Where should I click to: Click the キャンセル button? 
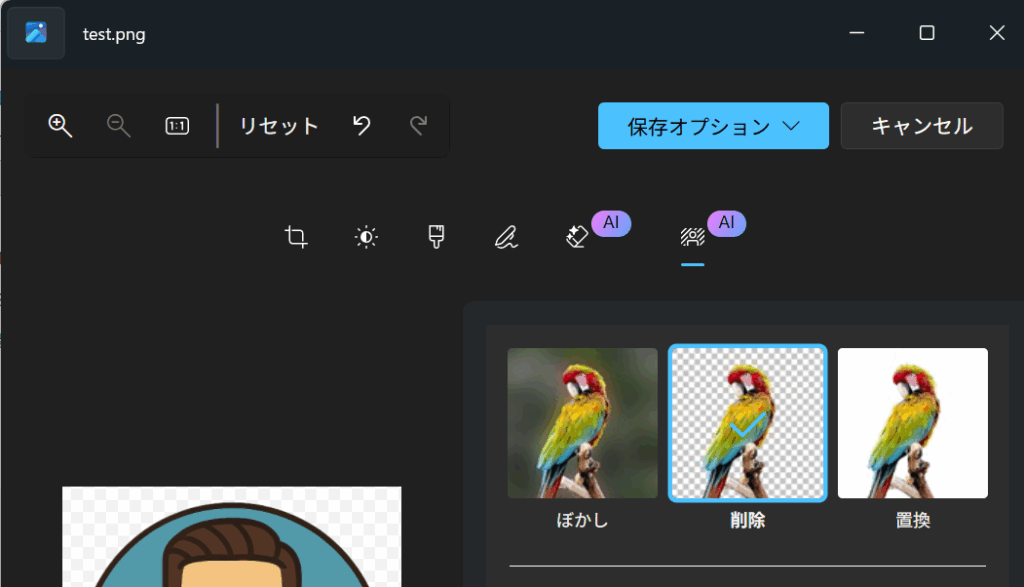point(921,126)
